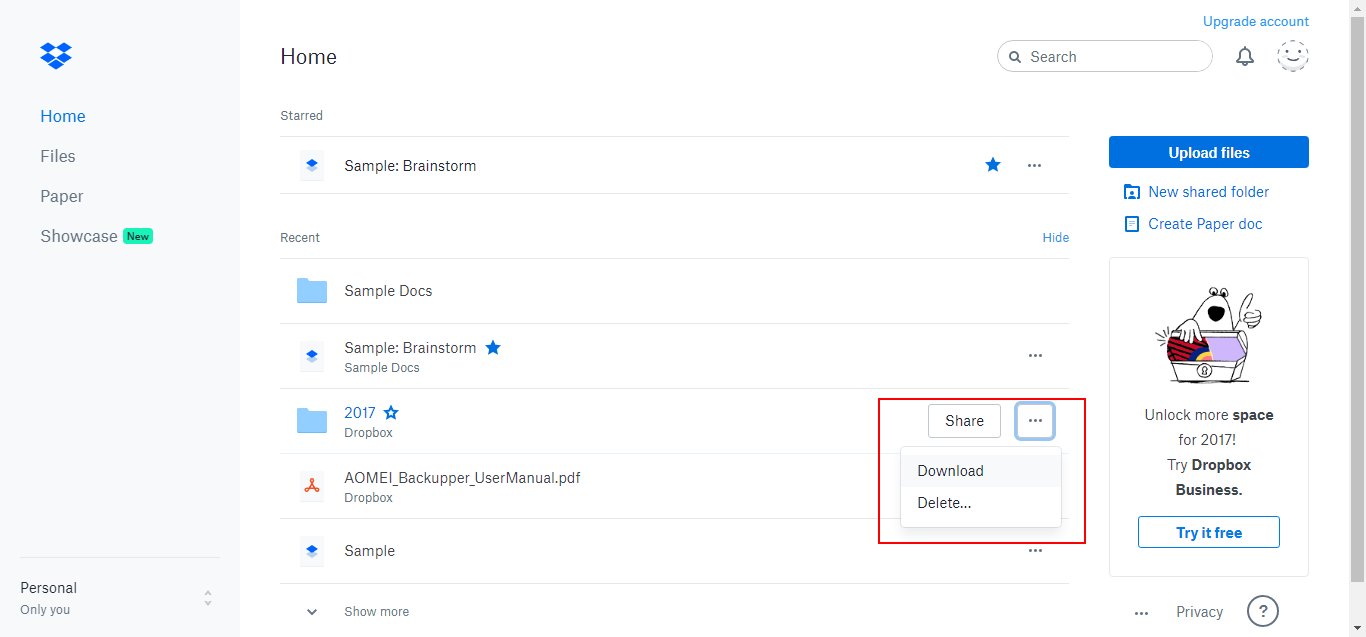Remove the star from the 2017 folder

[390, 412]
